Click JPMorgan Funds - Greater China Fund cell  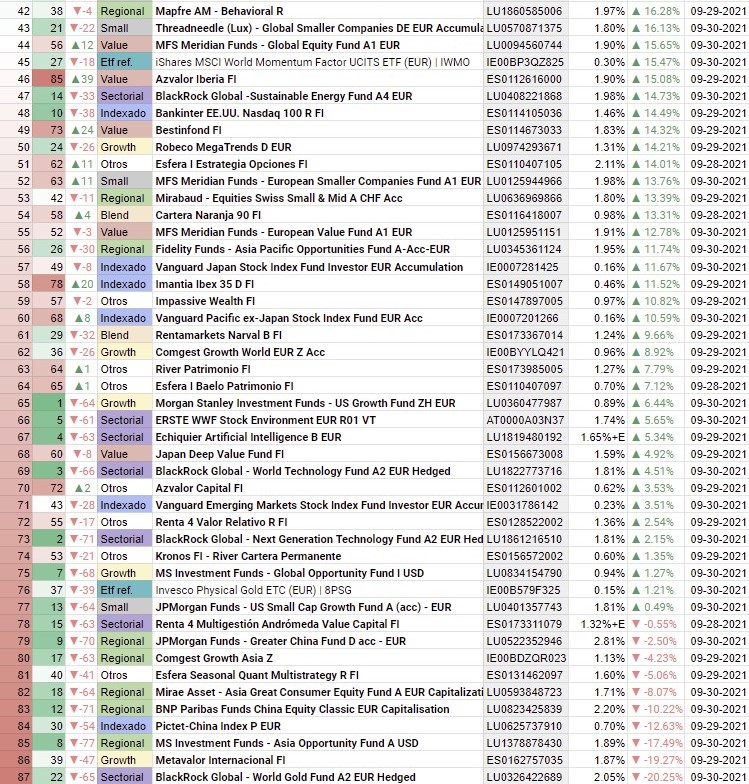[x=318, y=641]
